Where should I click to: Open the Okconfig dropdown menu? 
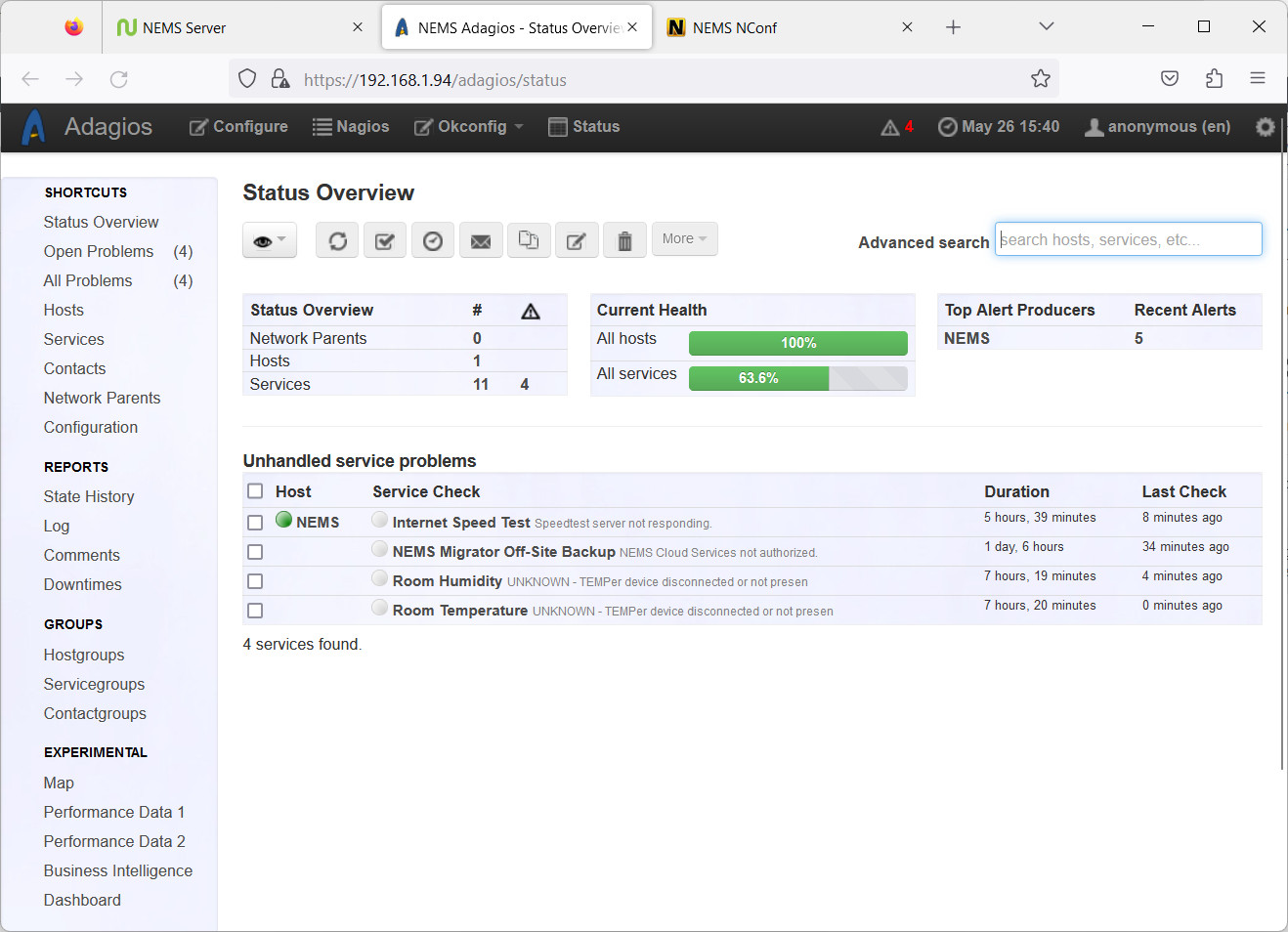pos(469,127)
